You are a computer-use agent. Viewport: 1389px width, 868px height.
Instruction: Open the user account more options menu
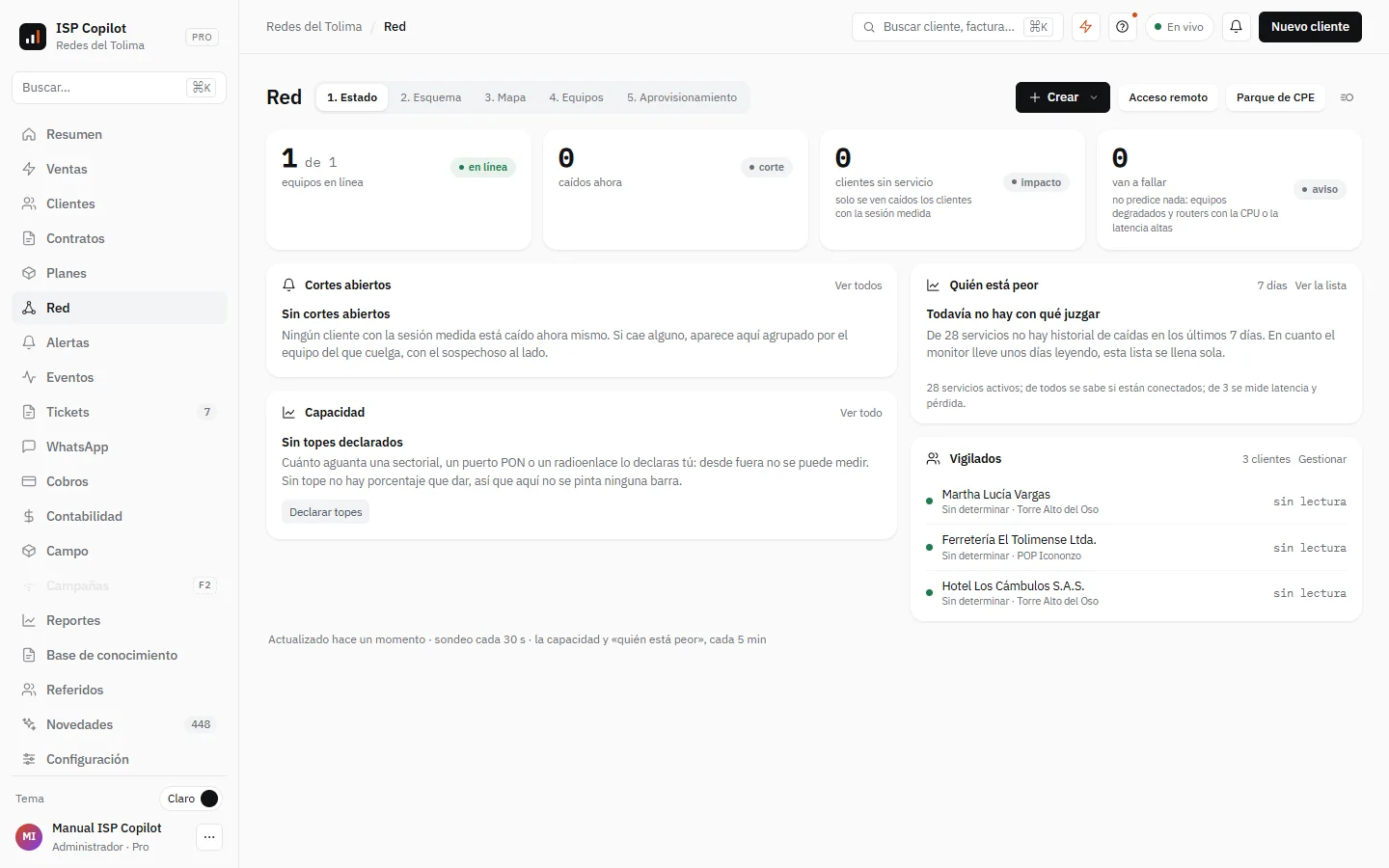[x=209, y=837]
